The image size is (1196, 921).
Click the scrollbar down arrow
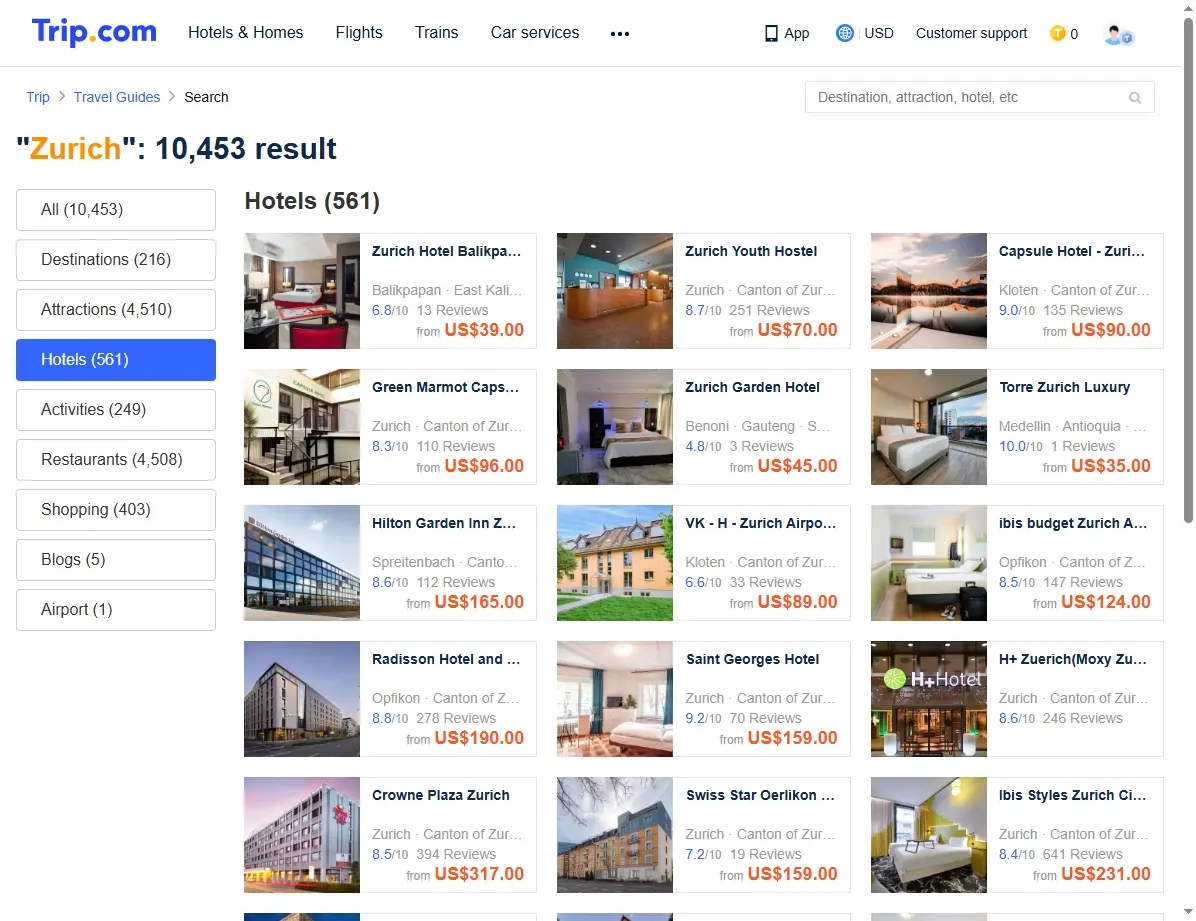coord(1188,912)
